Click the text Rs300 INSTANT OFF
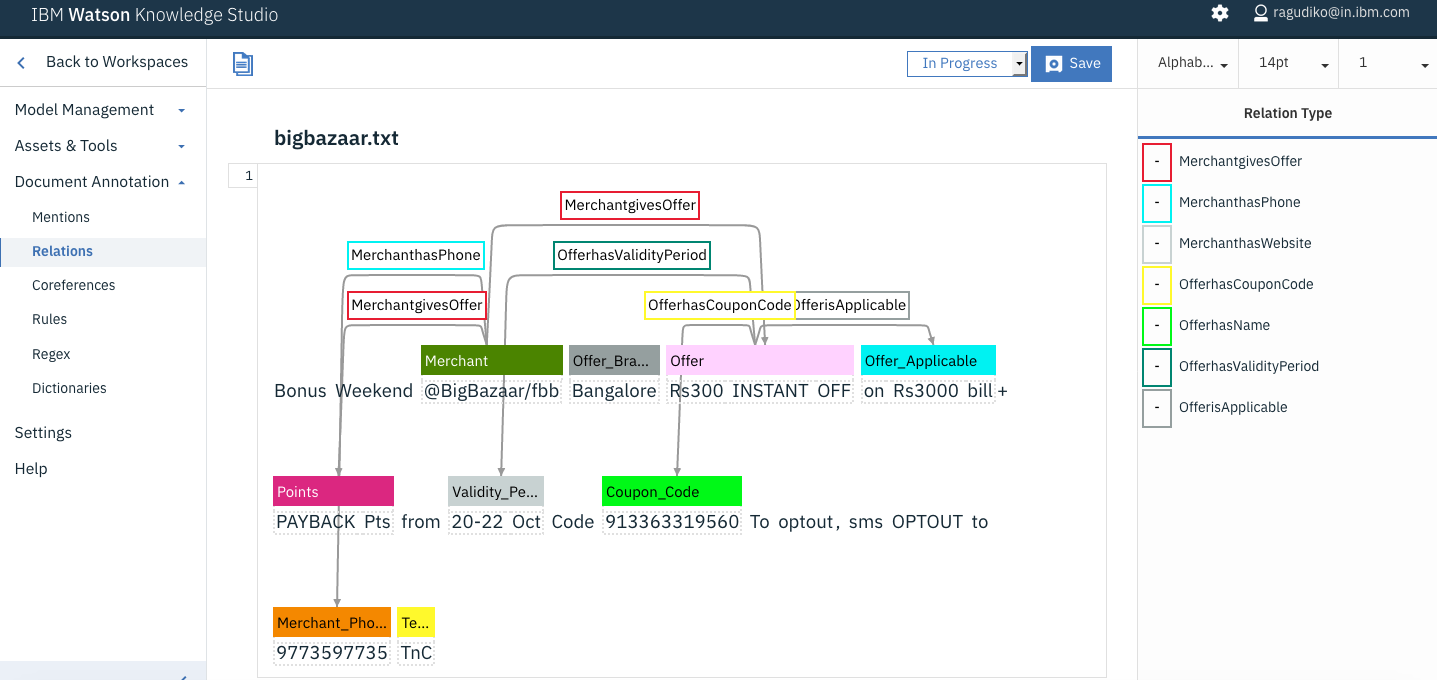 [760, 391]
